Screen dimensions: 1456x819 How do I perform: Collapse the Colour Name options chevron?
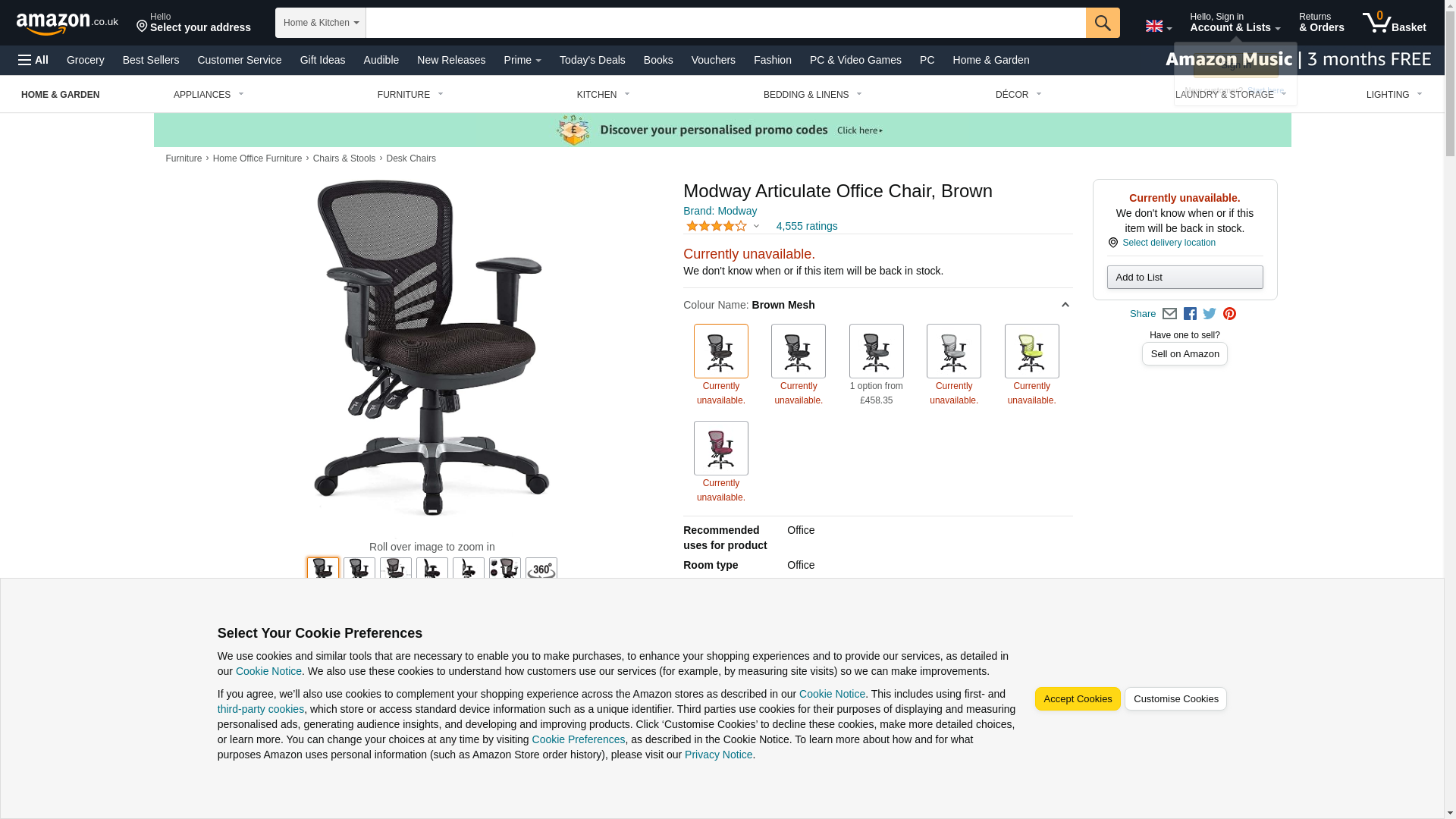pos(1065,305)
